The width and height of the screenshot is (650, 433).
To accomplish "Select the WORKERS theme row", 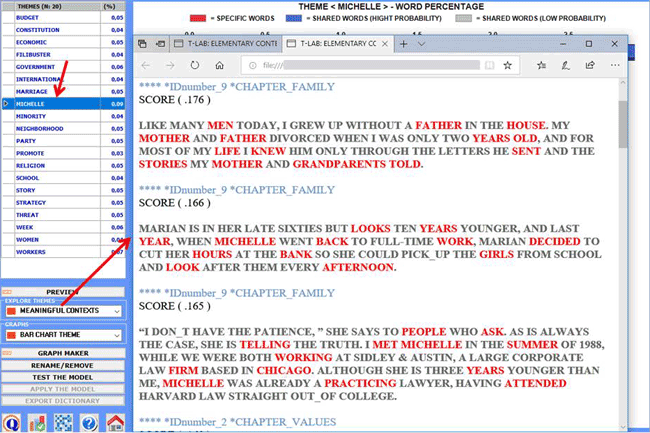I will pyautogui.click(x=63, y=252).
